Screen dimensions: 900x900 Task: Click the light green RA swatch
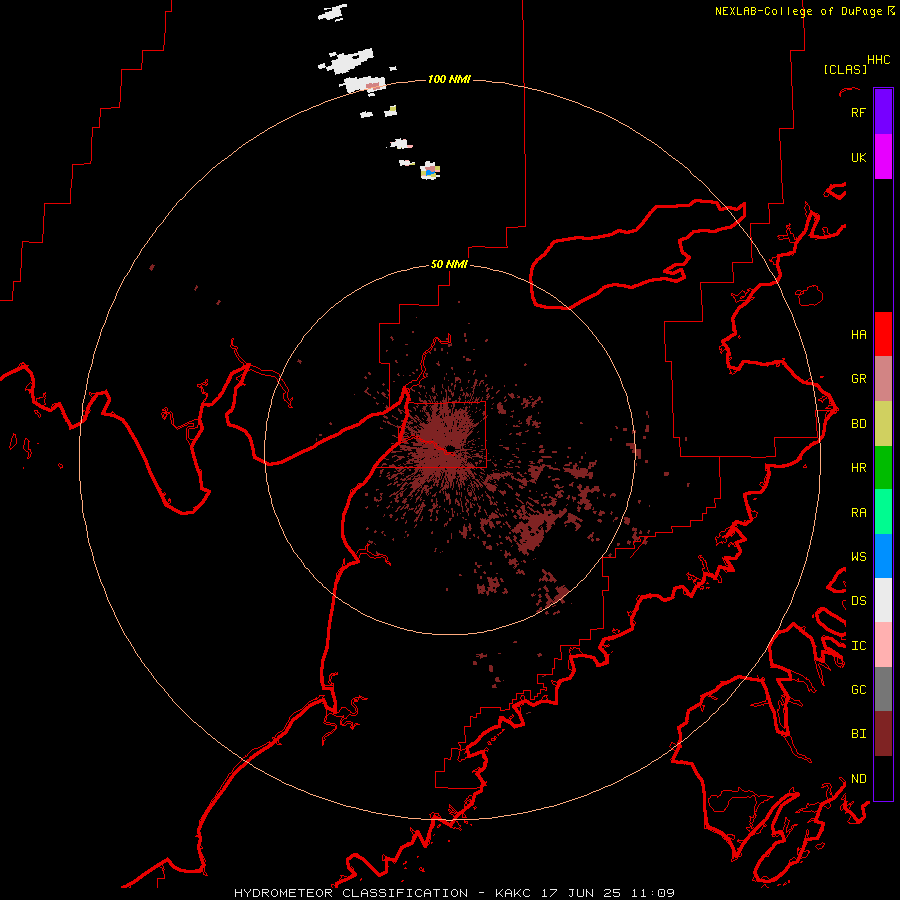coord(883,512)
